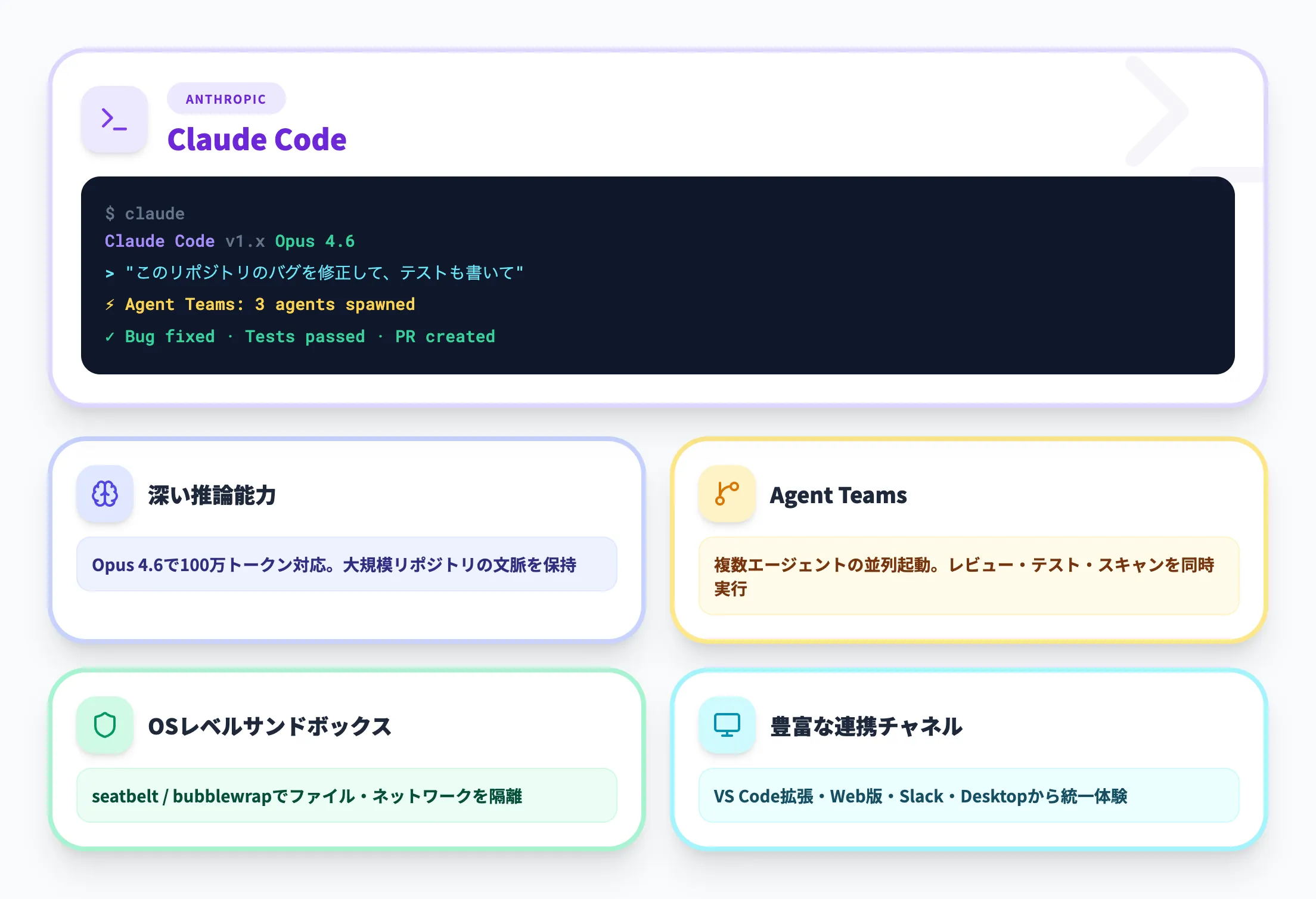Click the 深い推論能力 heading
This screenshot has height=899, width=1316.
point(212,495)
